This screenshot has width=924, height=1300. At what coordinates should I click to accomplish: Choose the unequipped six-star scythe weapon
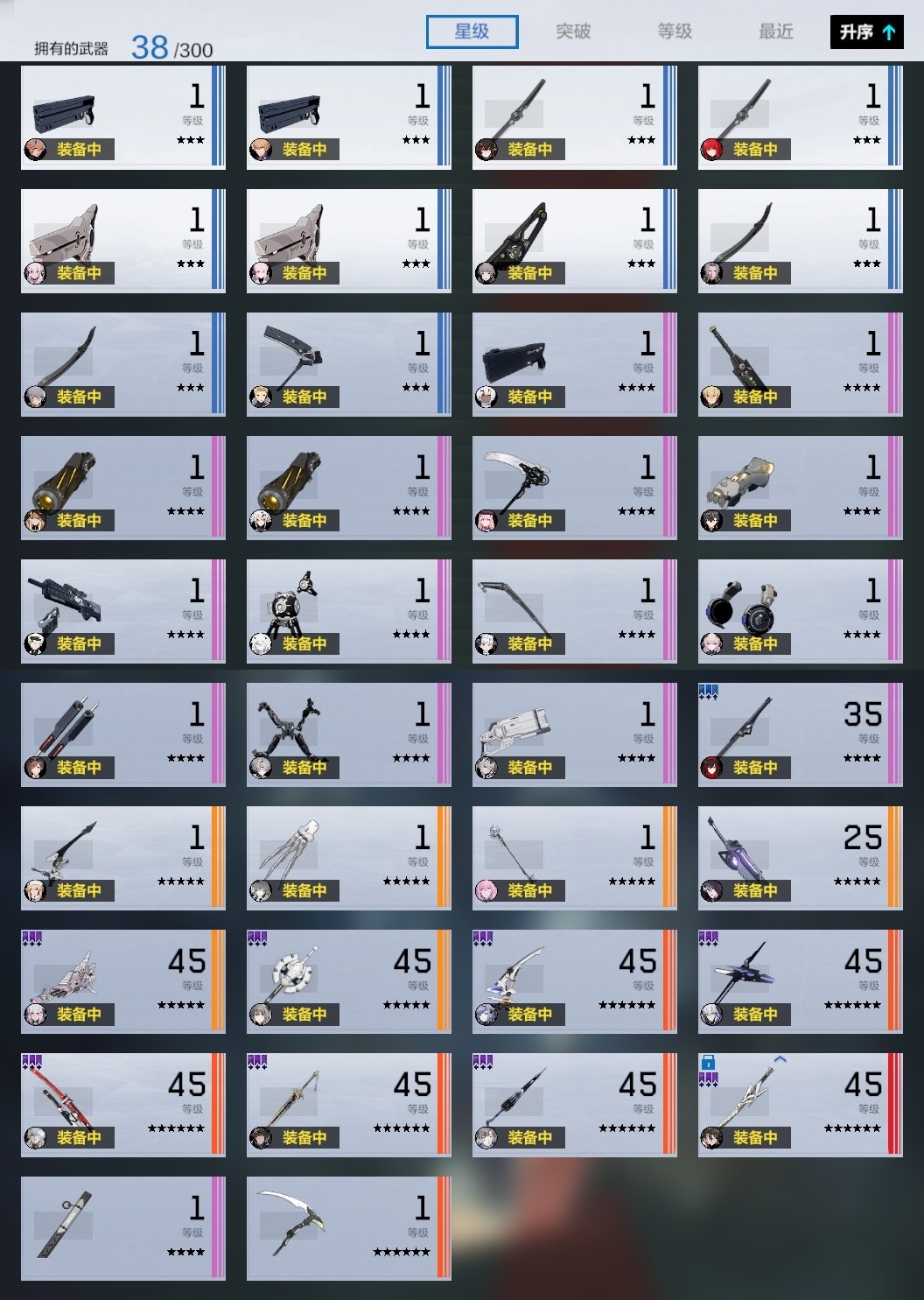point(348,1228)
